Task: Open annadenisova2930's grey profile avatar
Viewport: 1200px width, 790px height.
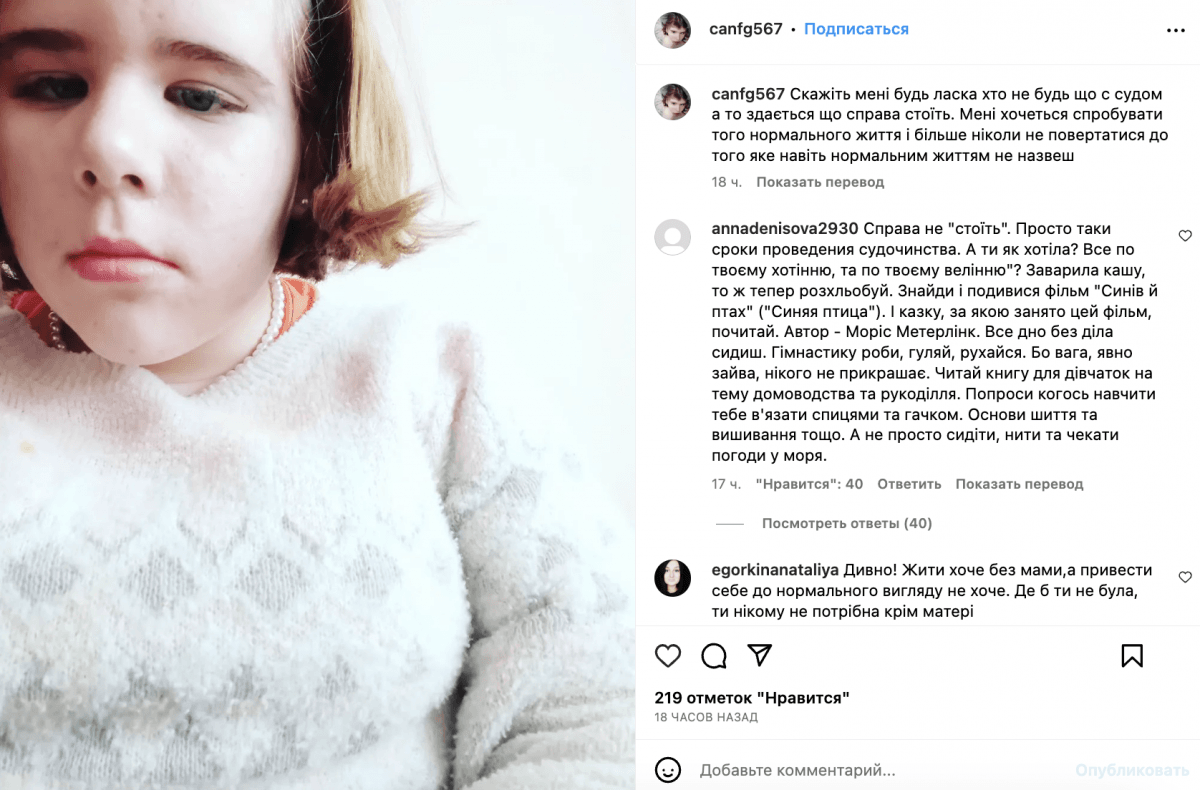Action: 672,237
